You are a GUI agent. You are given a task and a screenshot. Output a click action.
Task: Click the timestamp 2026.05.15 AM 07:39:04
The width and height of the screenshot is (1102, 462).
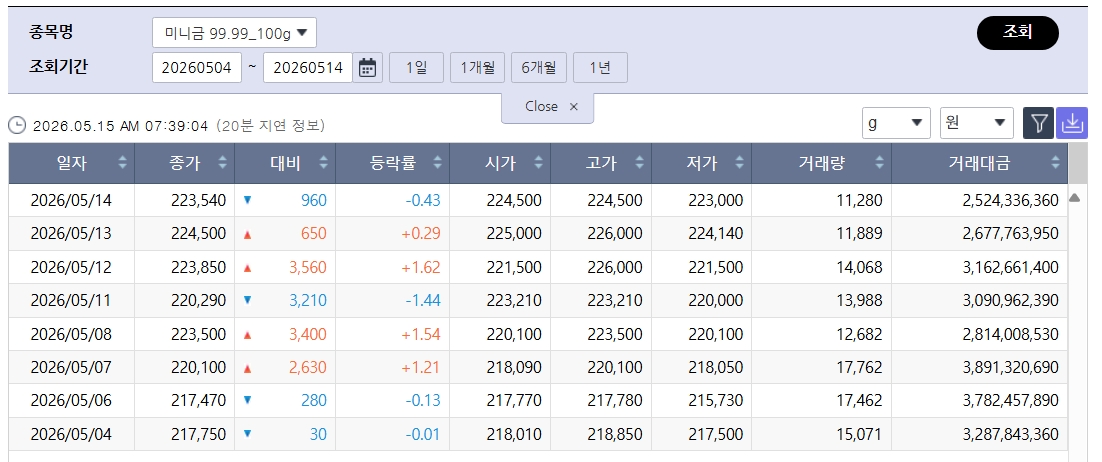pyautogui.click(x=121, y=126)
